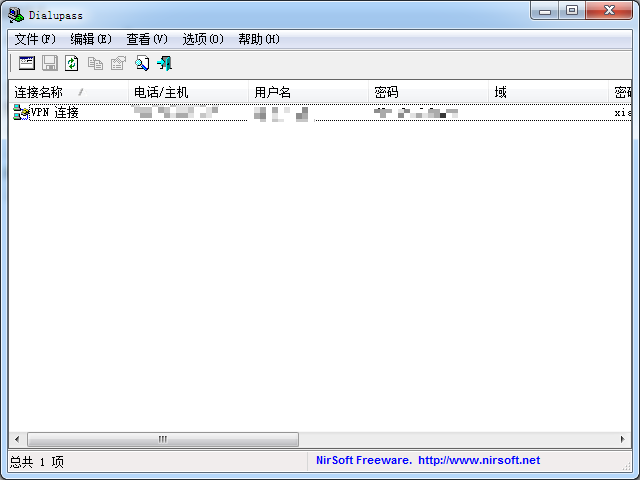The image size is (640, 480).
Task: Sort by 域 column header
Action: point(549,92)
